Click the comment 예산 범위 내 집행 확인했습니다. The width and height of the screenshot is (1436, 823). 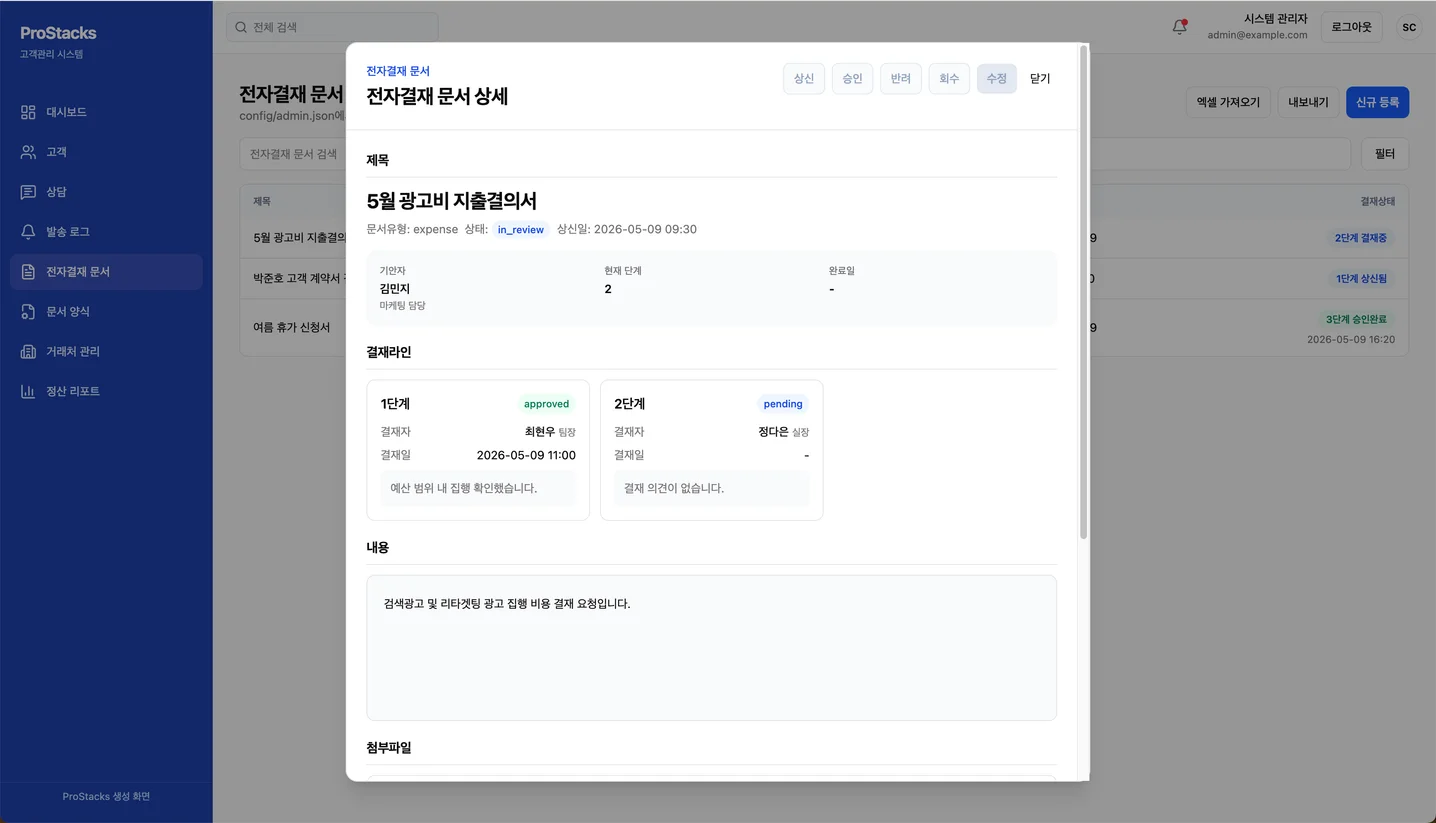click(x=464, y=488)
